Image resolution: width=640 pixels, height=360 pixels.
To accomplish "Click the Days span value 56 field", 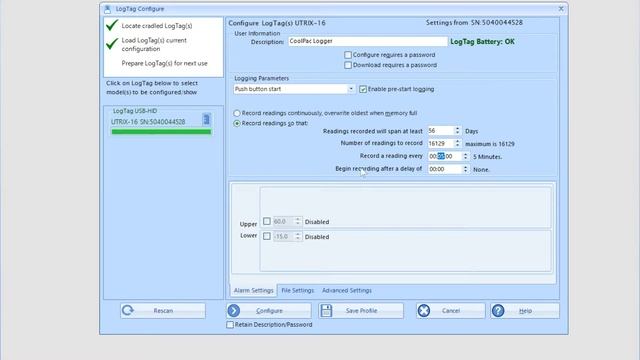I will coord(440,131).
